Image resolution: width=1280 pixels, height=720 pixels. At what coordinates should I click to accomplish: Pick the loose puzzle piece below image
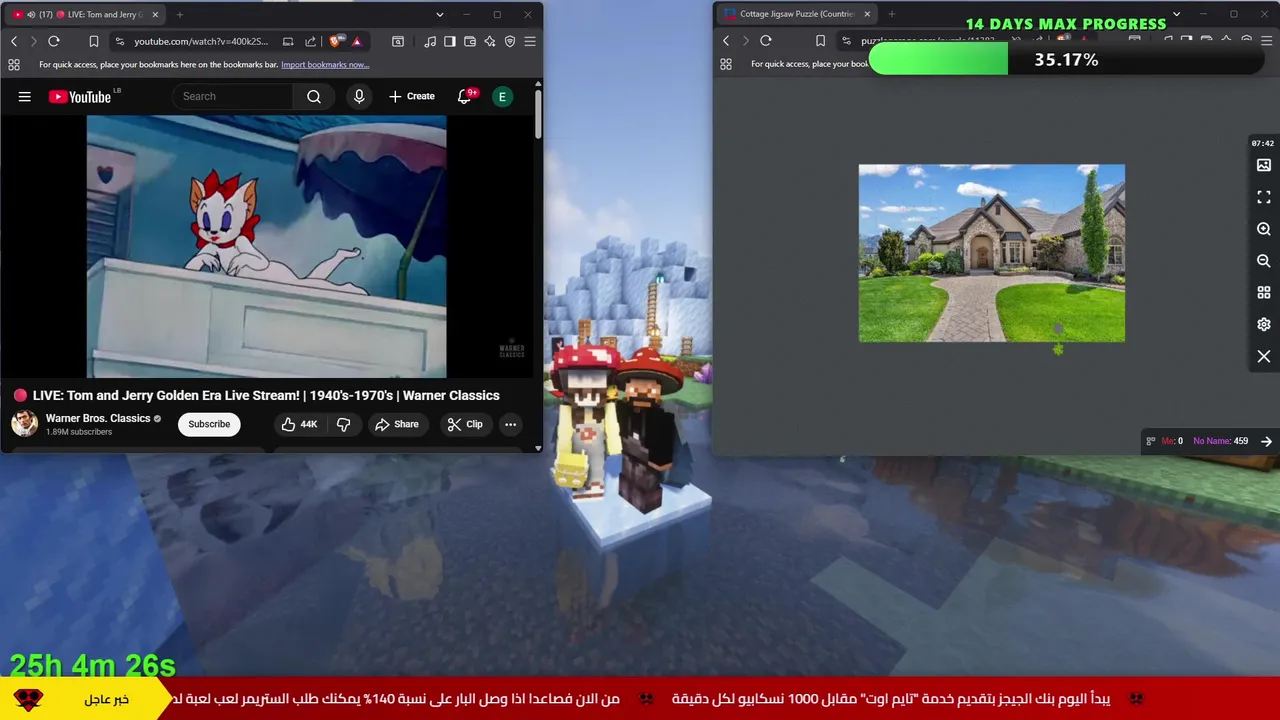1058,349
